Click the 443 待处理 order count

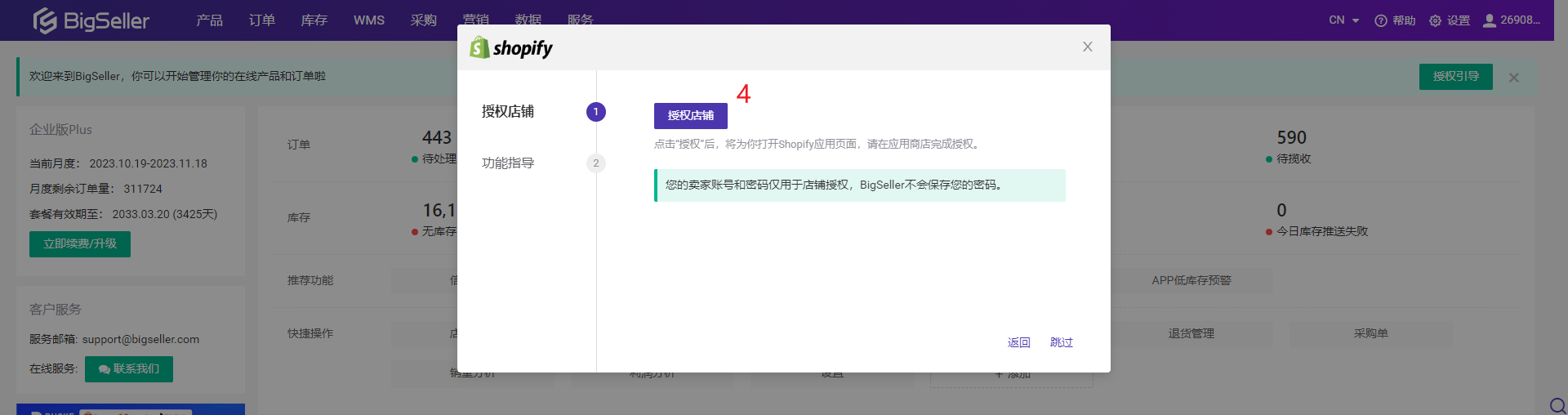pyautogui.click(x=437, y=137)
